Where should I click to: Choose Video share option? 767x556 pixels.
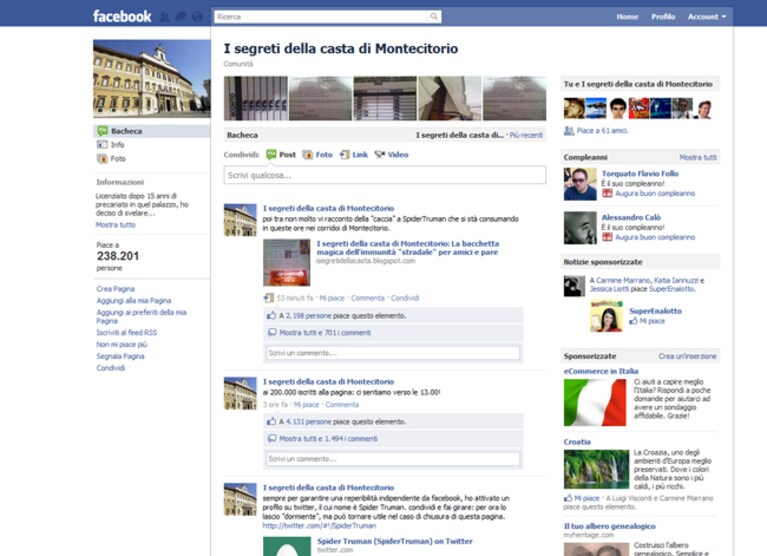[391, 155]
